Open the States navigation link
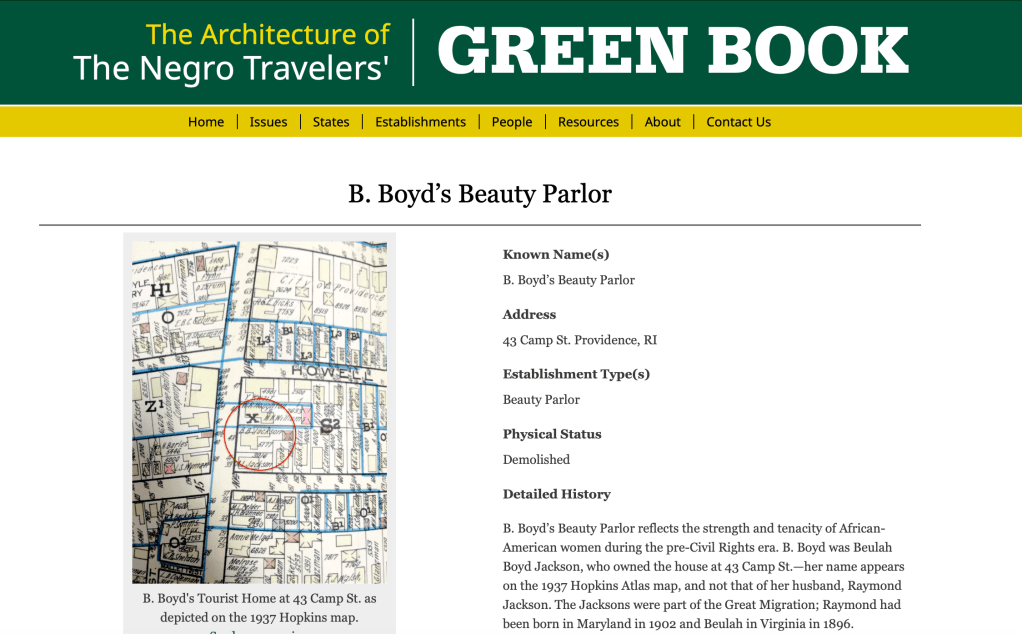The width and height of the screenshot is (1022, 634). pos(331,122)
